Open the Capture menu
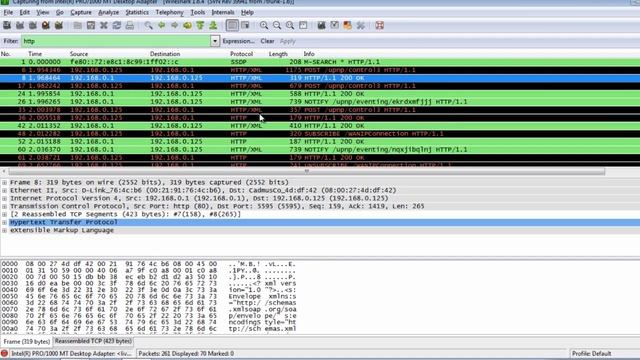The width and height of the screenshot is (640, 360). (x=81, y=12)
